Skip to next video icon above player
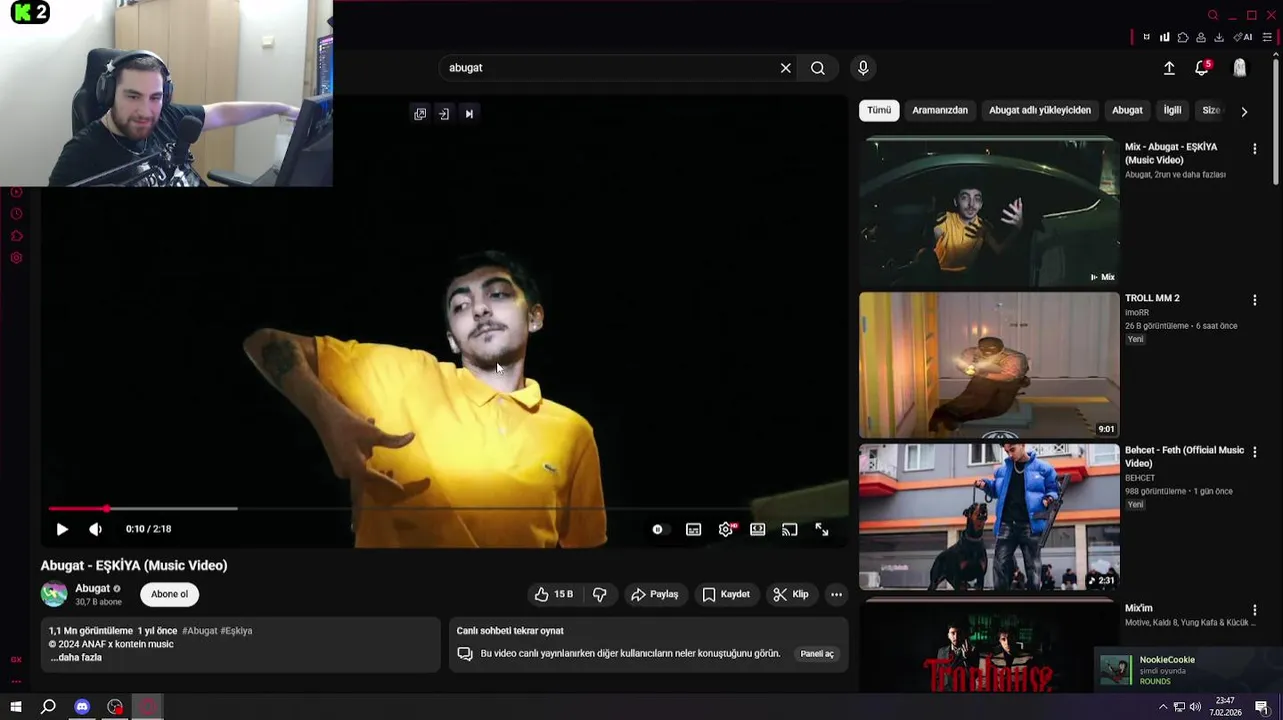This screenshot has height=720, width=1283. click(x=469, y=114)
